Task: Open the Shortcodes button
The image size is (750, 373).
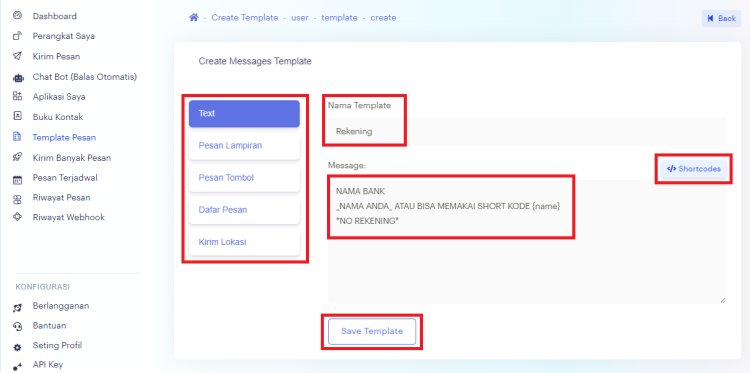Action: 694,169
